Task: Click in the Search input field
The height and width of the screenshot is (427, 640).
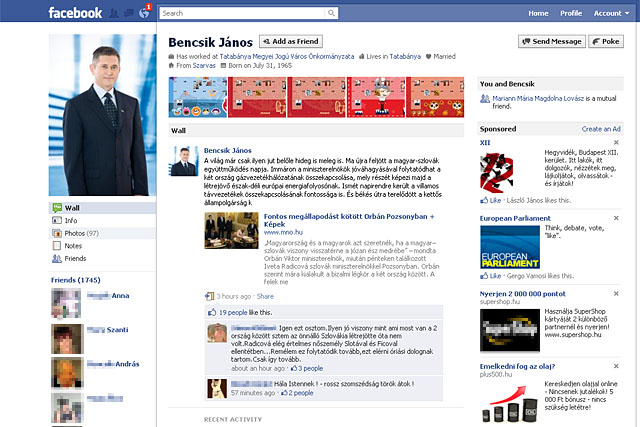Action: click(243, 13)
